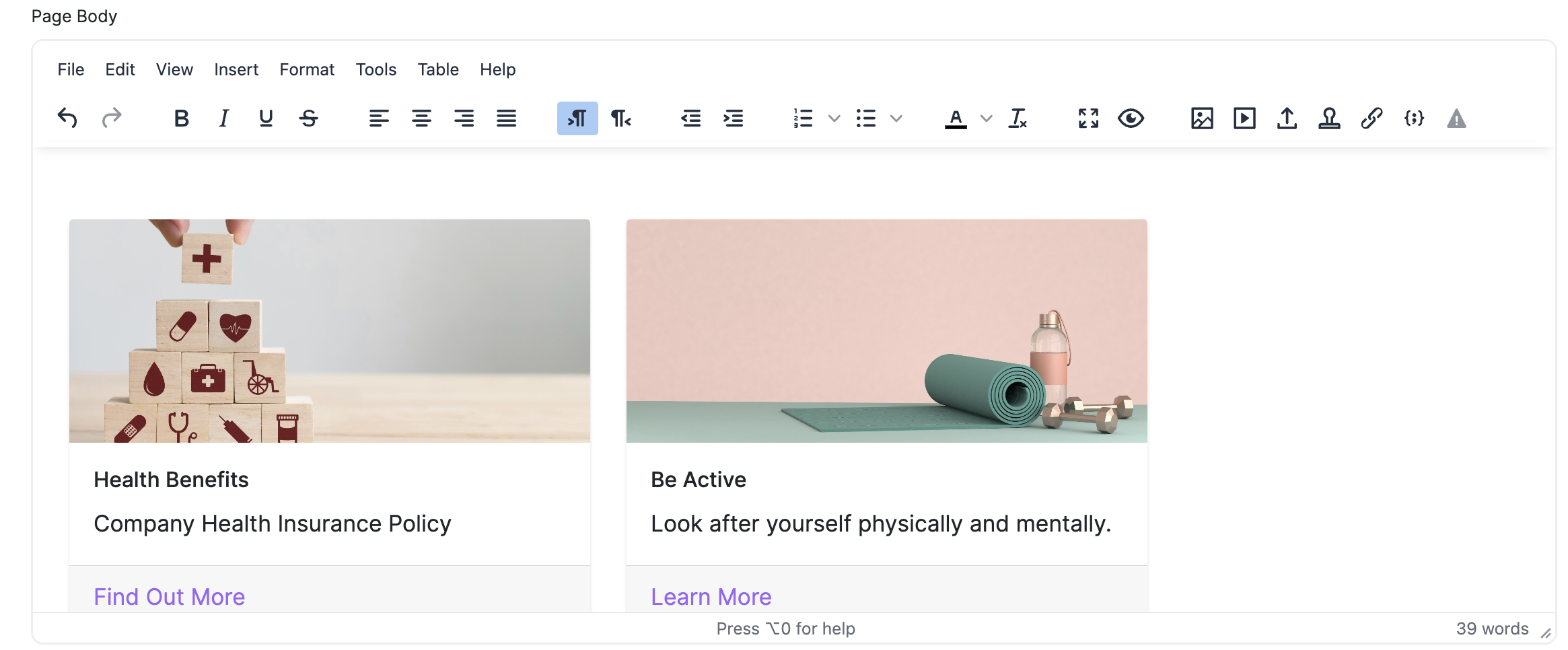Screen dimensions: 1568x650
Task: Insert an image
Action: [x=1202, y=118]
